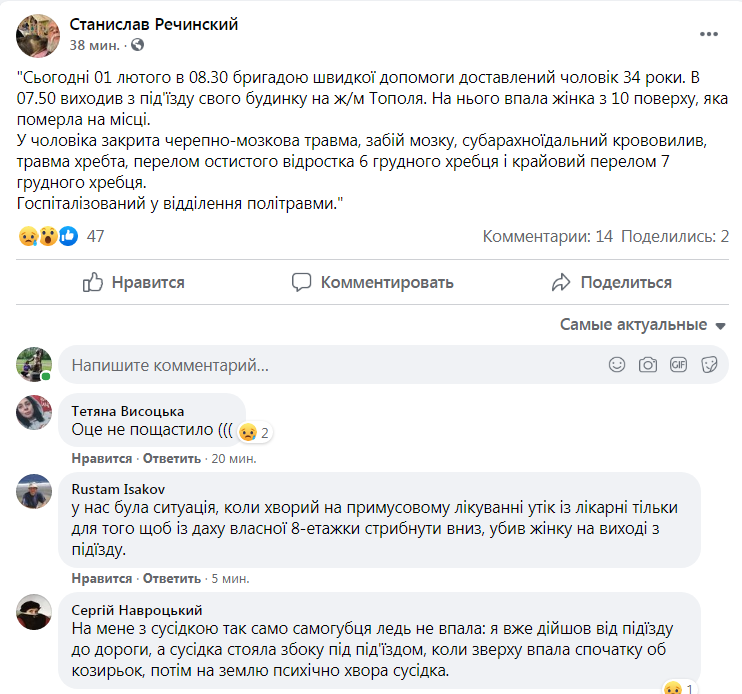Image resolution: width=742 pixels, height=694 pixels.
Task: Attach a photo using the camera icon
Action: pyautogui.click(x=648, y=365)
